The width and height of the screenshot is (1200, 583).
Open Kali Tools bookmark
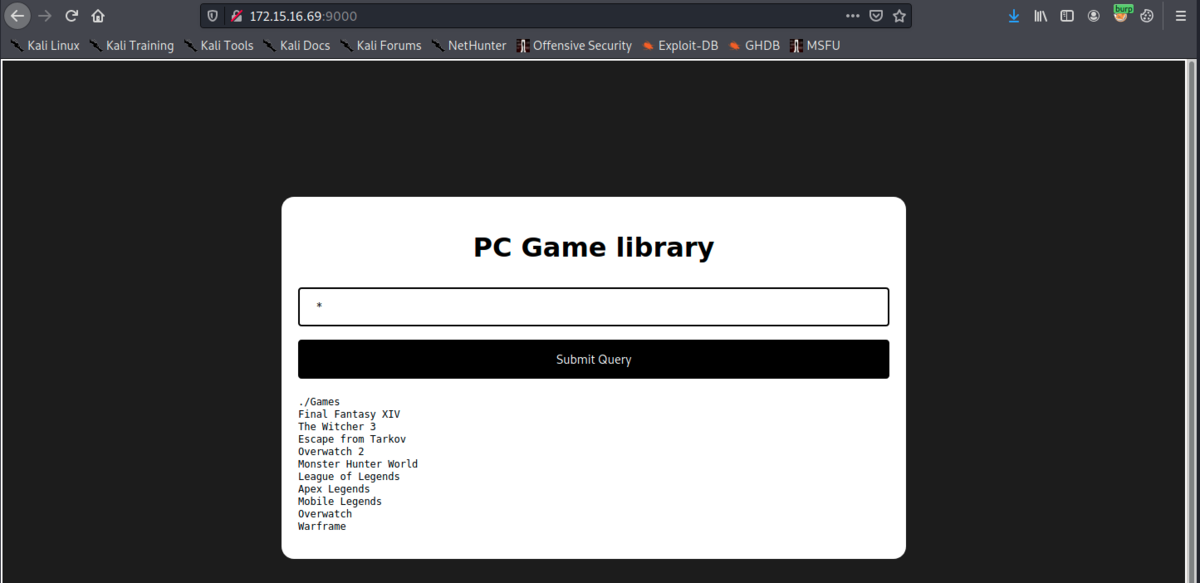[x=218, y=45]
